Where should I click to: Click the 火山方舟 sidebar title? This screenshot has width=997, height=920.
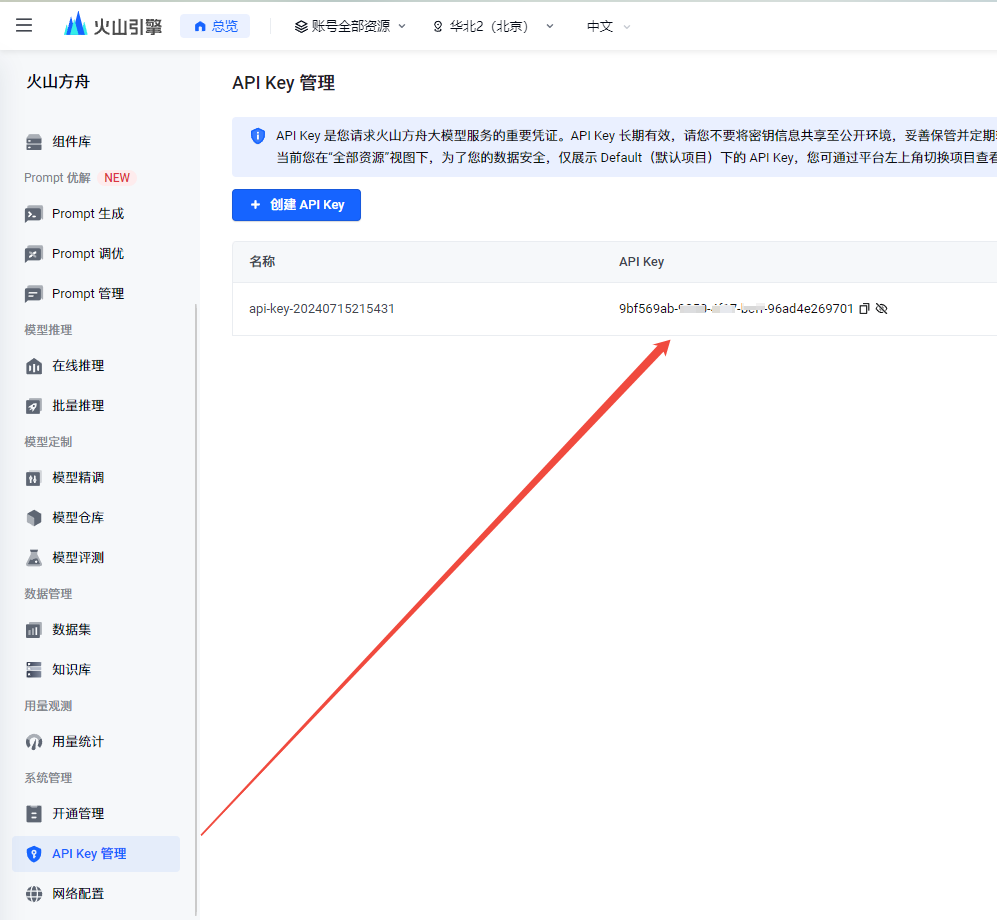click(x=58, y=82)
